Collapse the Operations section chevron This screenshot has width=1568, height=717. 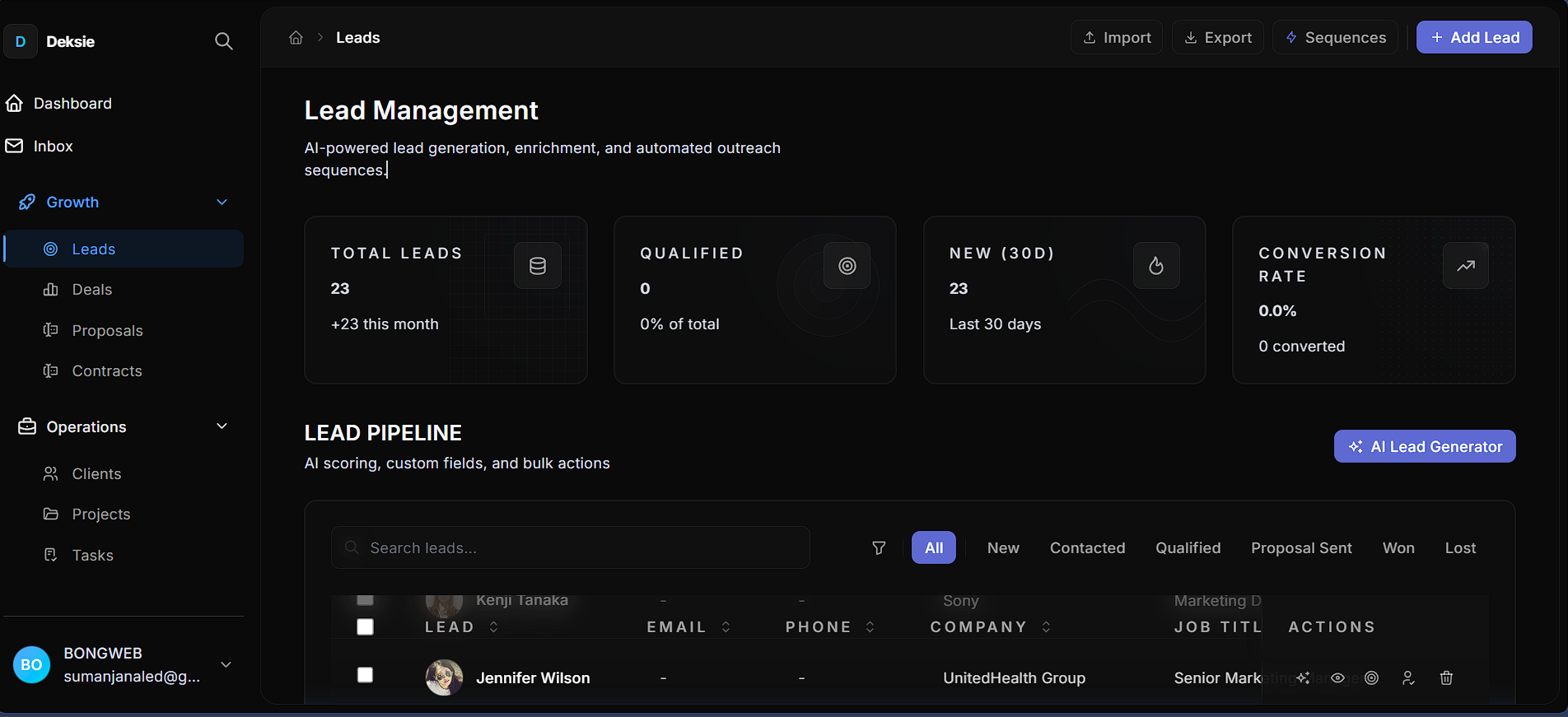(222, 426)
